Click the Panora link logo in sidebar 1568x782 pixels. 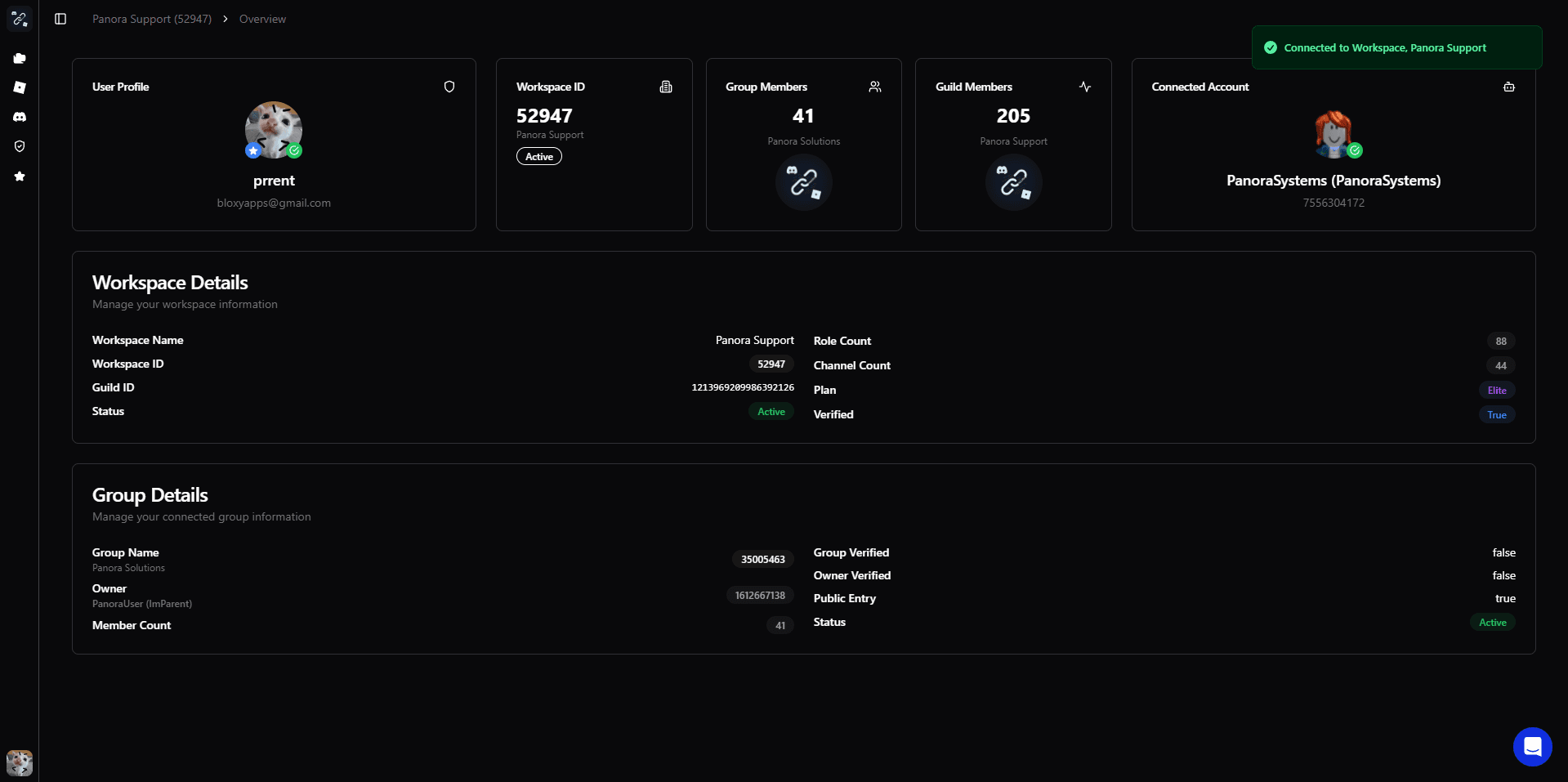pos(19,19)
